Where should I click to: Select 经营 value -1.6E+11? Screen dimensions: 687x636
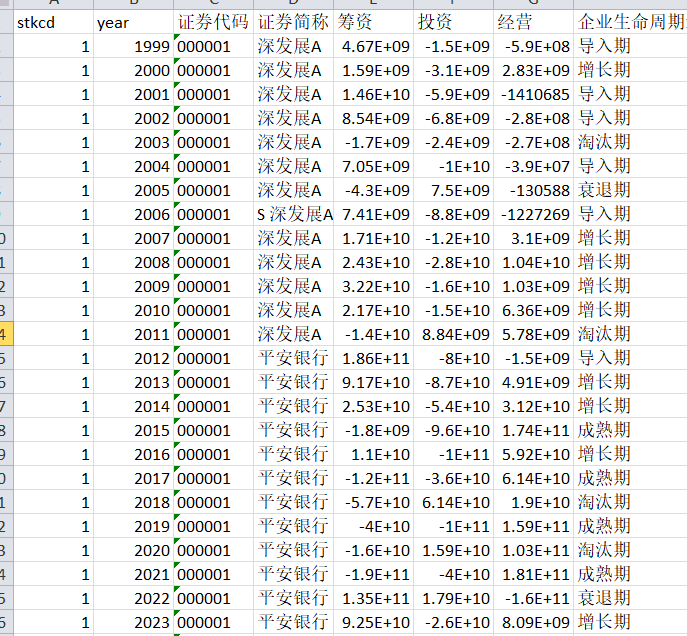(x=533, y=598)
